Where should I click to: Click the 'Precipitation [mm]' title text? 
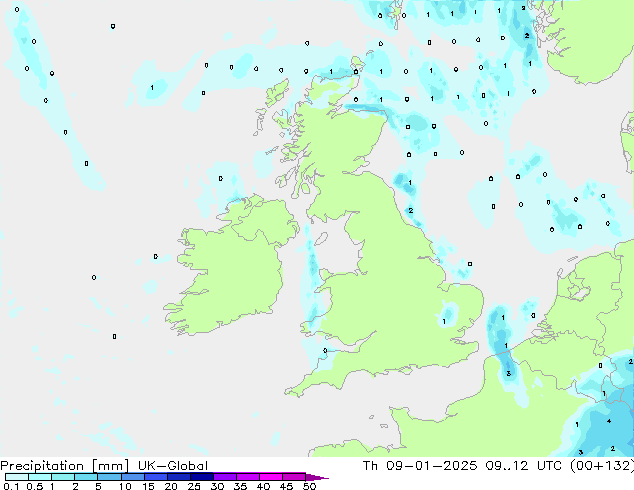[x=64, y=466]
